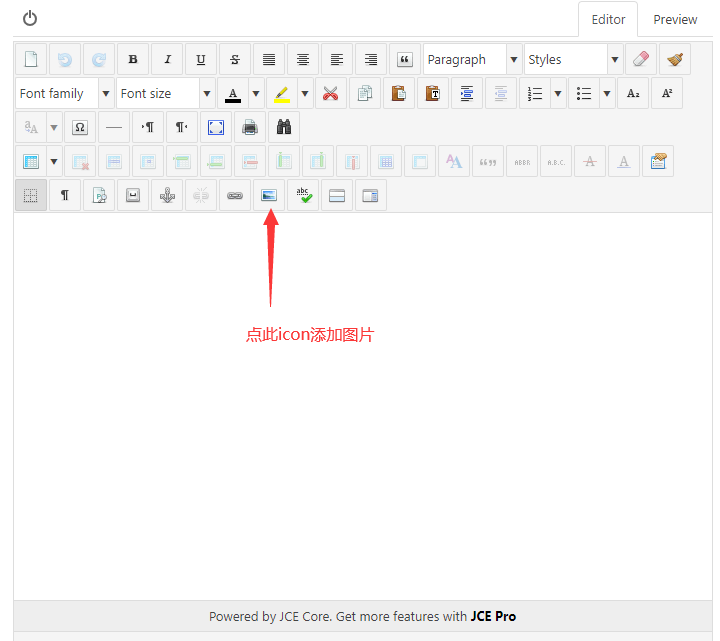Image resolution: width=720 pixels, height=641 pixels.
Task: Click the insert image icon
Action: [x=268, y=196]
